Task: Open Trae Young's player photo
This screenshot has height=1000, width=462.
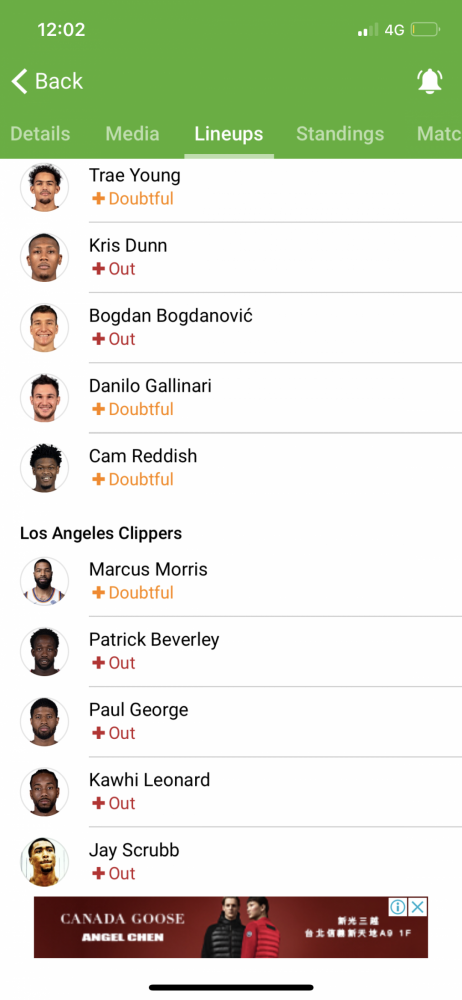Action: click(44, 187)
